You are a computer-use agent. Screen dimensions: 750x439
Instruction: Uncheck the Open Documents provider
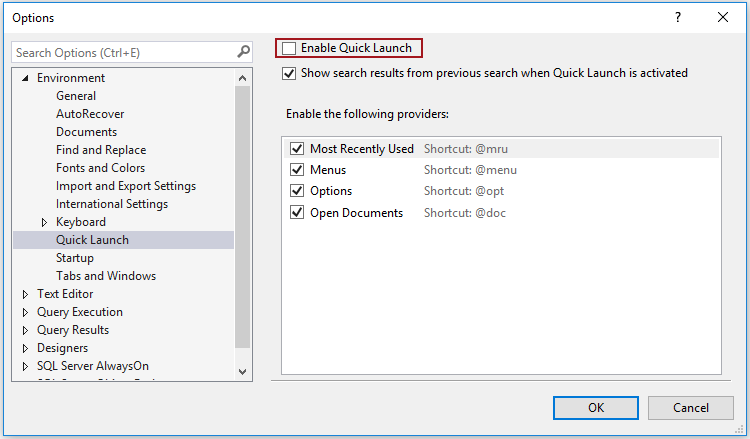click(297, 212)
